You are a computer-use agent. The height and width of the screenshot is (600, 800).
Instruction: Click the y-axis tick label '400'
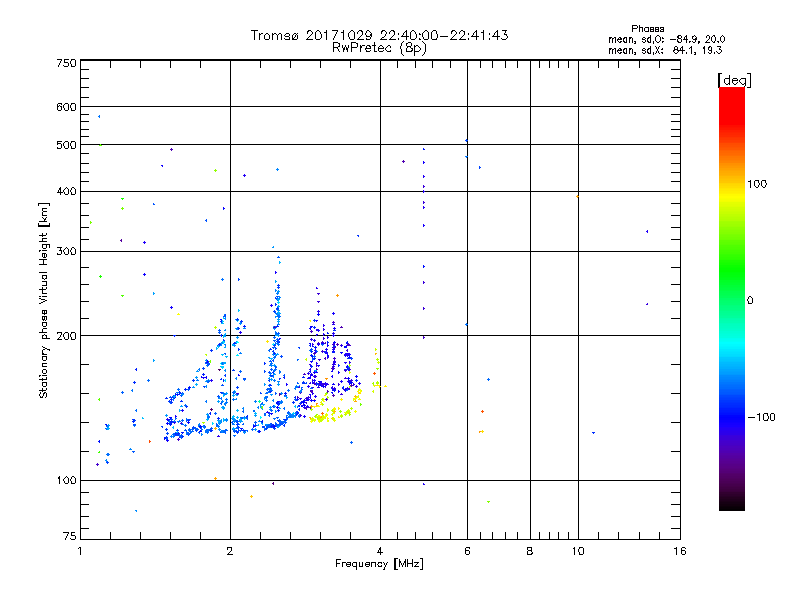coord(66,191)
